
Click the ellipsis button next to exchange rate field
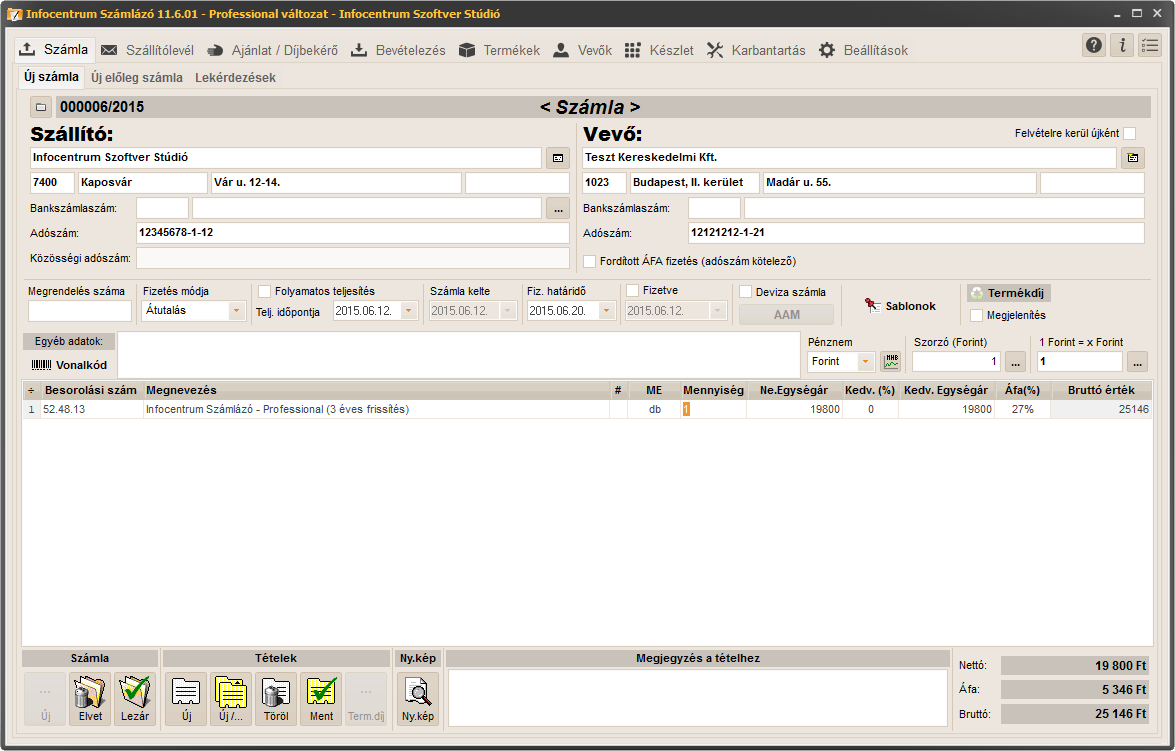point(1137,361)
